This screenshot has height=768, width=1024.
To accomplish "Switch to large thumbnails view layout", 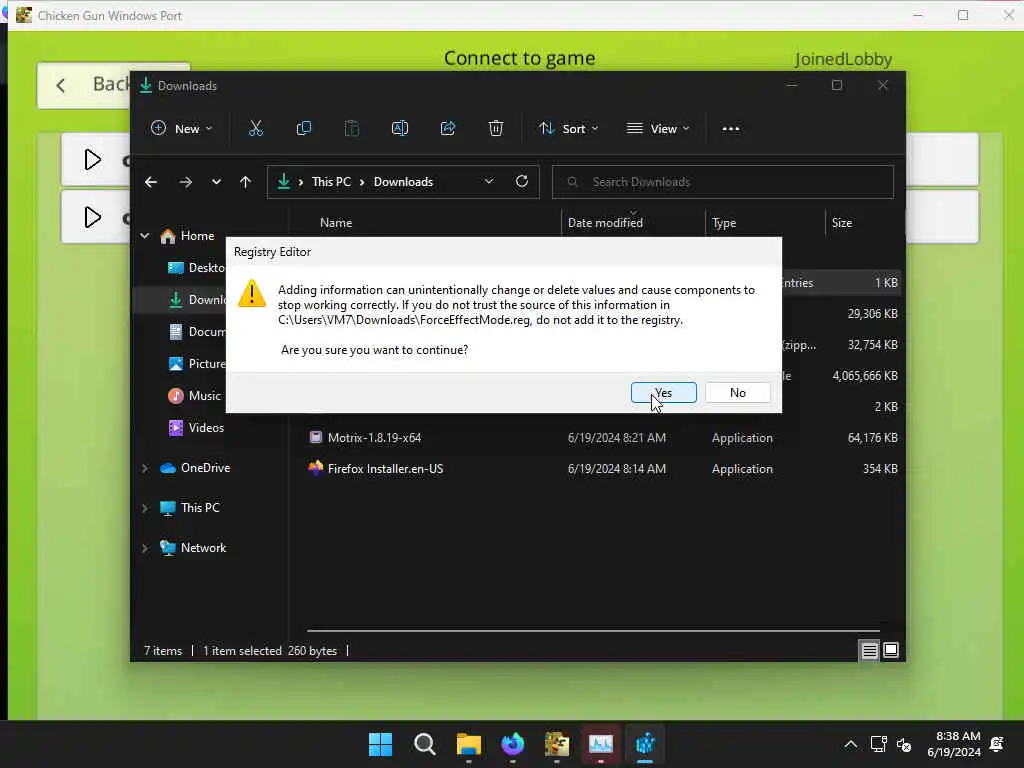I will point(891,650).
